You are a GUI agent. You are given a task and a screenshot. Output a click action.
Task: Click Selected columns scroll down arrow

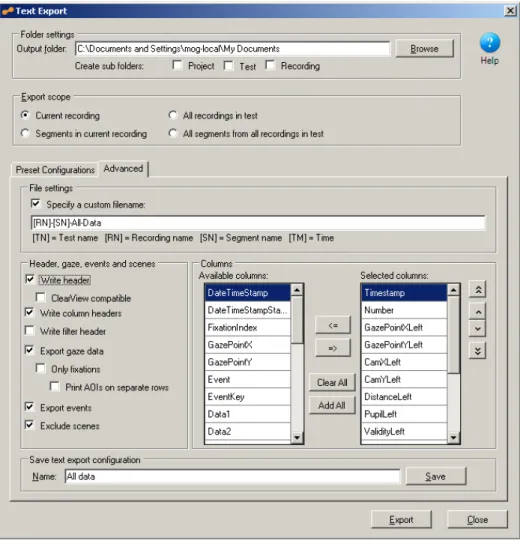[x=453, y=437]
